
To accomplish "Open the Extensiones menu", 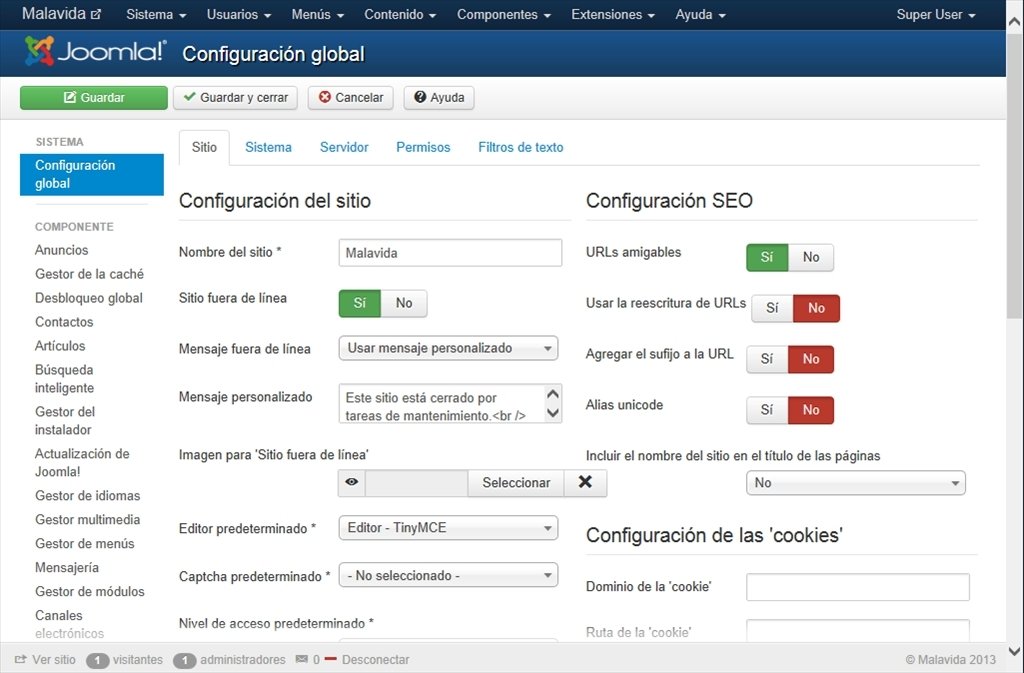I will pyautogui.click(x=613, y=14).
